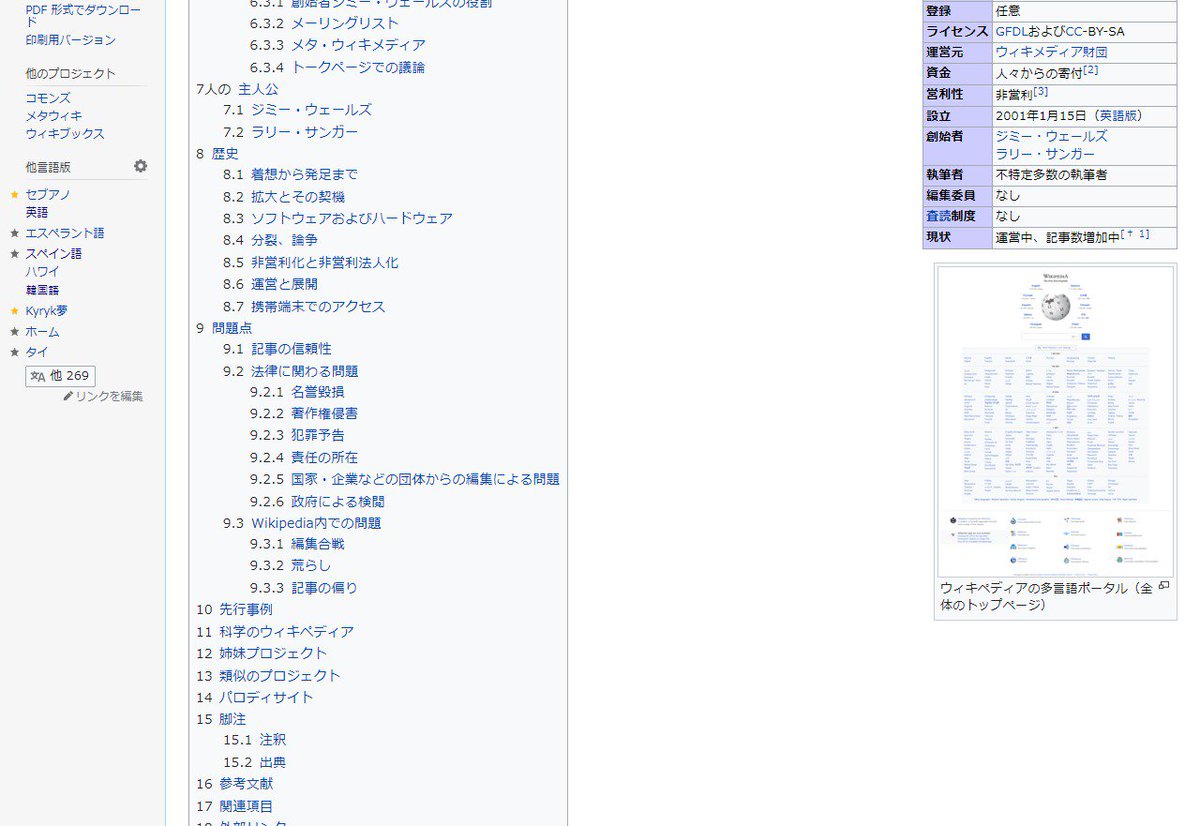The height and width of the screenshot is (826, 1200).
Task: Jump to section 17 関連項目
Action: (x=234, y=806)
